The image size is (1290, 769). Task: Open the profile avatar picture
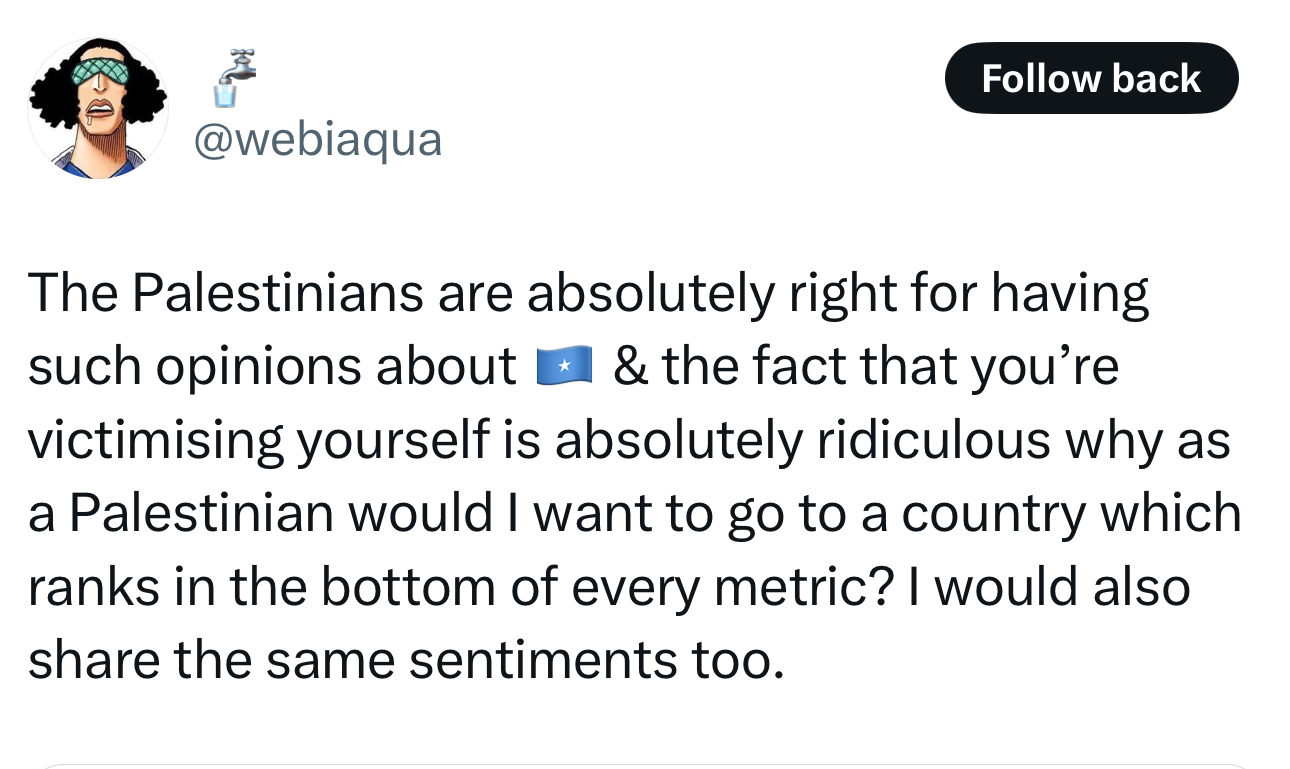click(x=98, y=109)
